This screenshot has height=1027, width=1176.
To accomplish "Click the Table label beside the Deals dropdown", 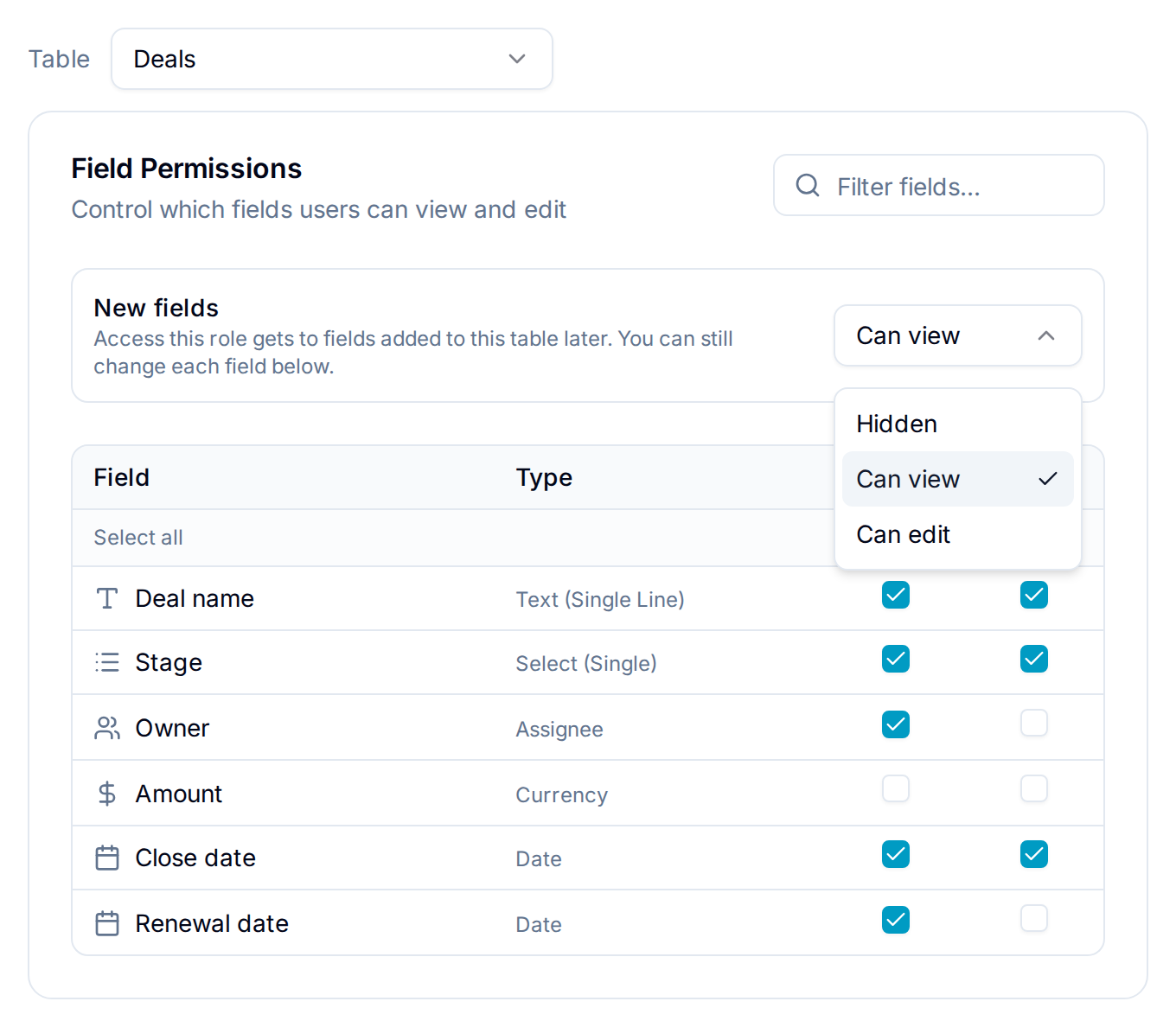I will coord(59,59).
